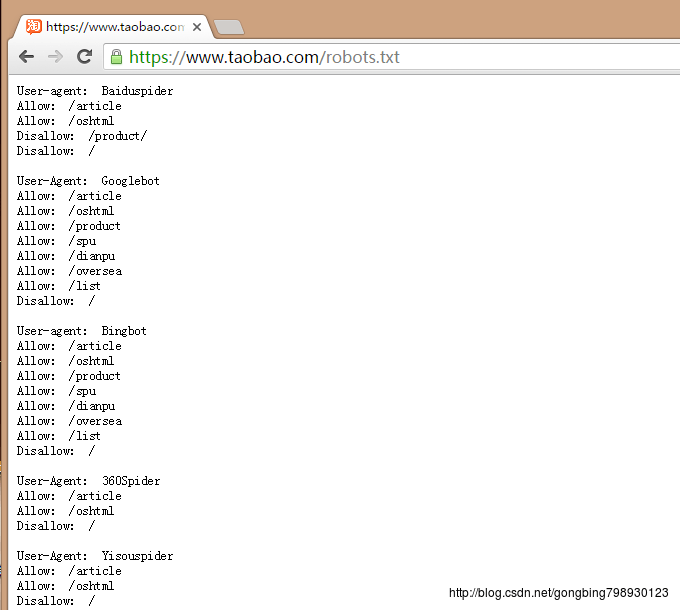This screenshot has width=680, height=610.
Task: Click the green secure padlock icon
Action: 116,57
